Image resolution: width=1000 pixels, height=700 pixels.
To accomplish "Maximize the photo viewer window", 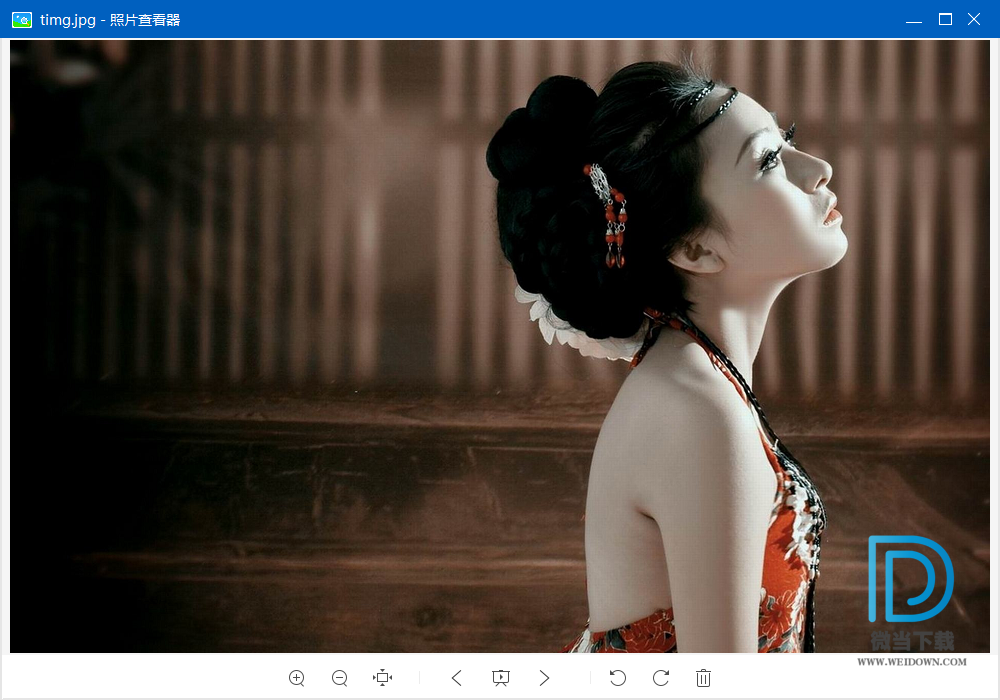I will 945,19.
